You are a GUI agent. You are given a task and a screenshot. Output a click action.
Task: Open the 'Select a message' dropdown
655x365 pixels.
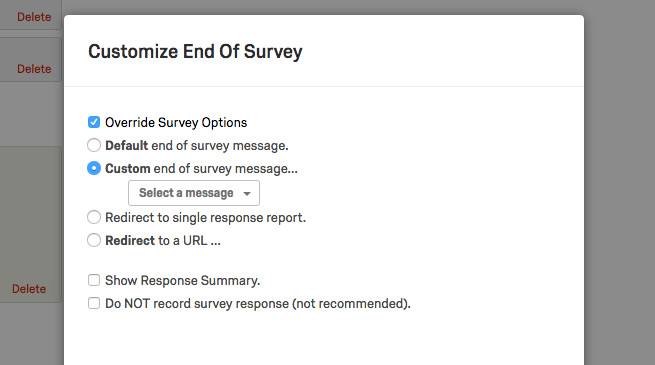point(194,193)
